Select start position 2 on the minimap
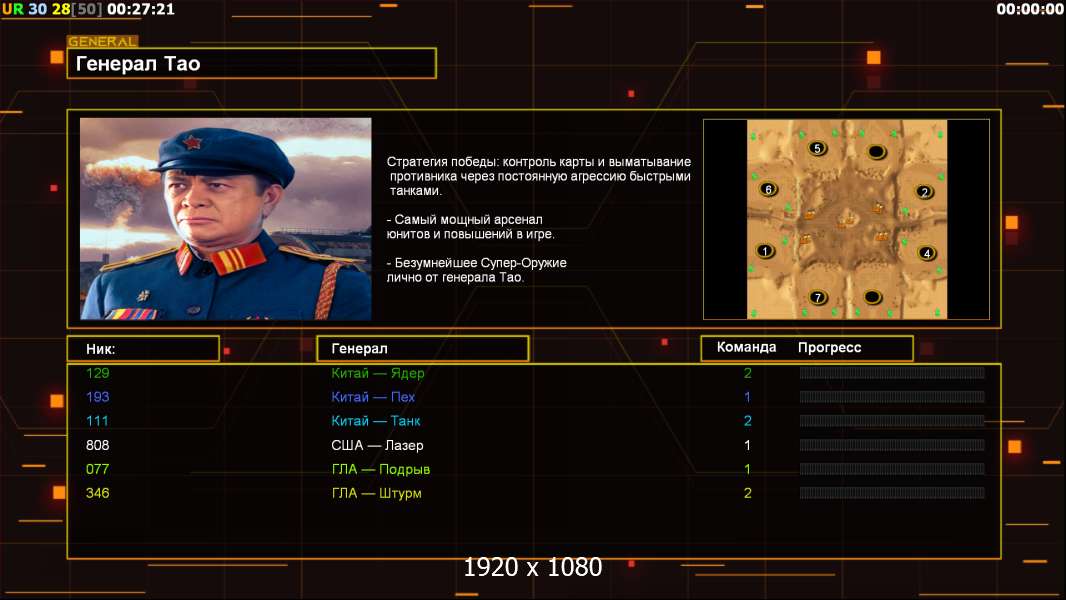Image resolution: width=1066 pixels, height=600 pixels. (924, 192)
